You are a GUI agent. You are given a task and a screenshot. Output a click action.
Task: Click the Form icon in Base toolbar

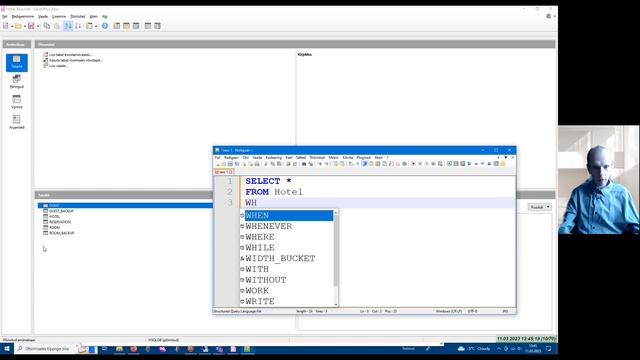pyautogui.click(x=89, y=26)
